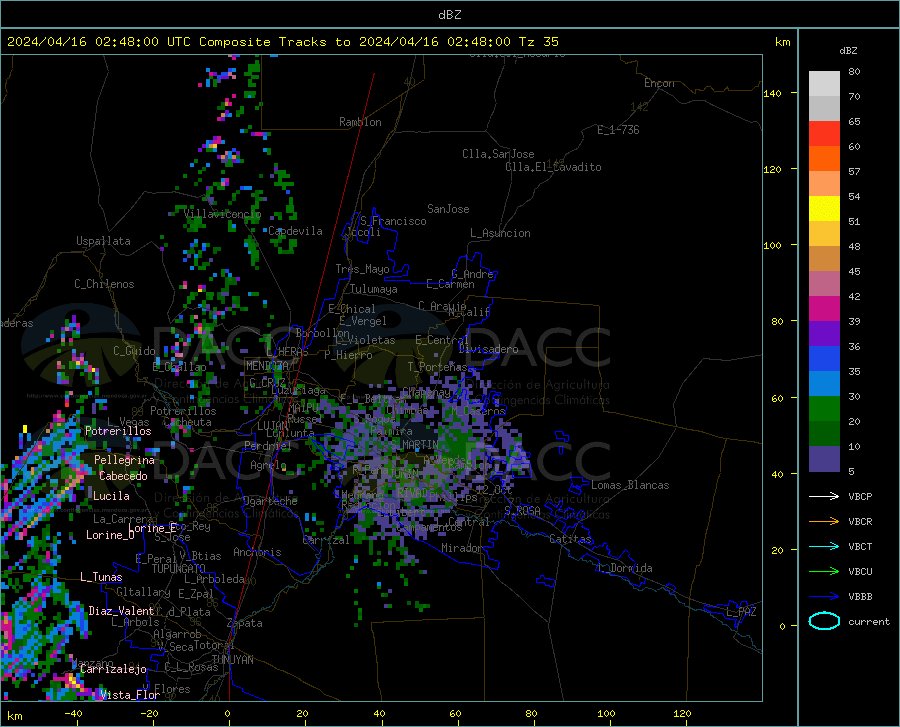
Task: Click the 'Ramblon' map label
Action: pos(360,122)
